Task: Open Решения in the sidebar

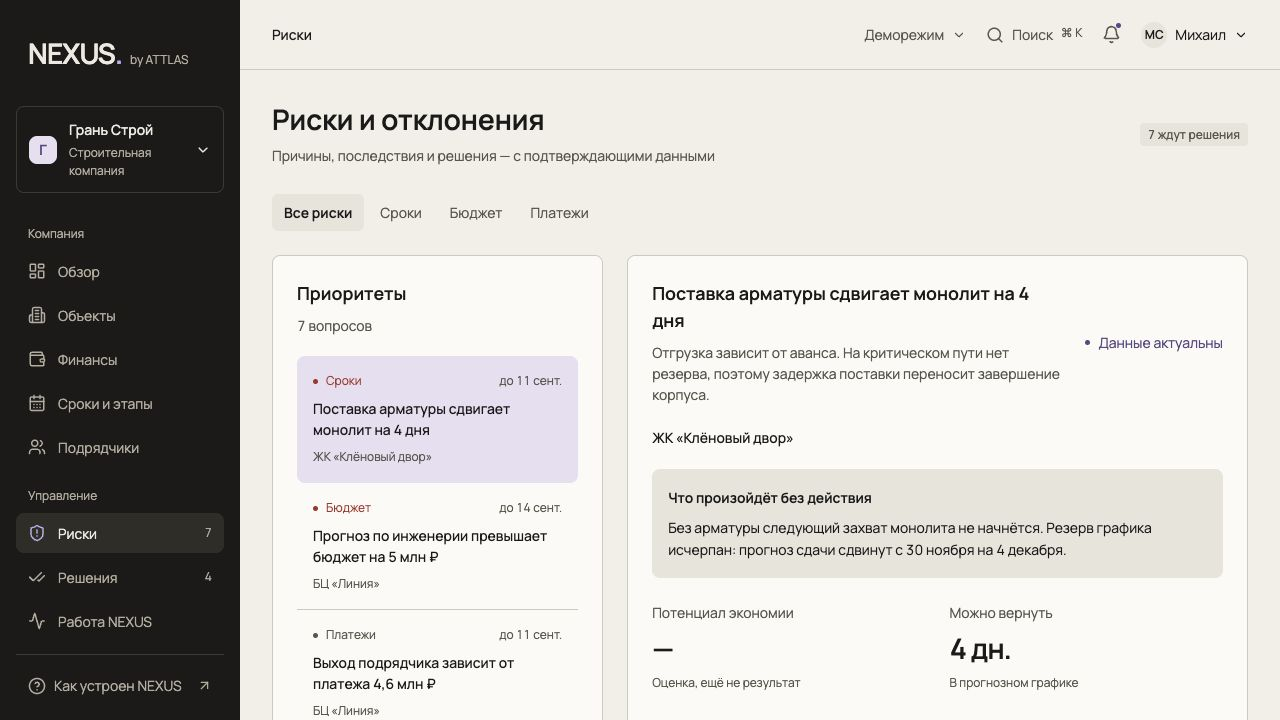Action: 120,577
